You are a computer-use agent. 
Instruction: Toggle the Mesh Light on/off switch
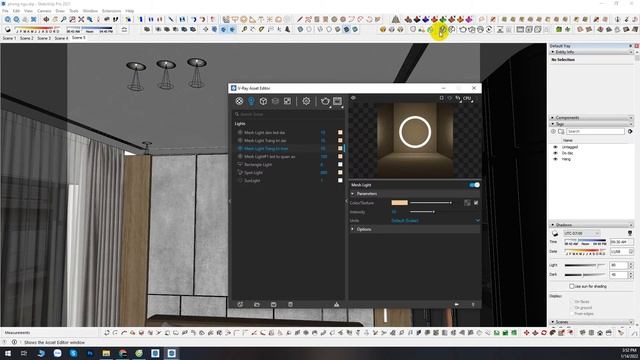474,185
